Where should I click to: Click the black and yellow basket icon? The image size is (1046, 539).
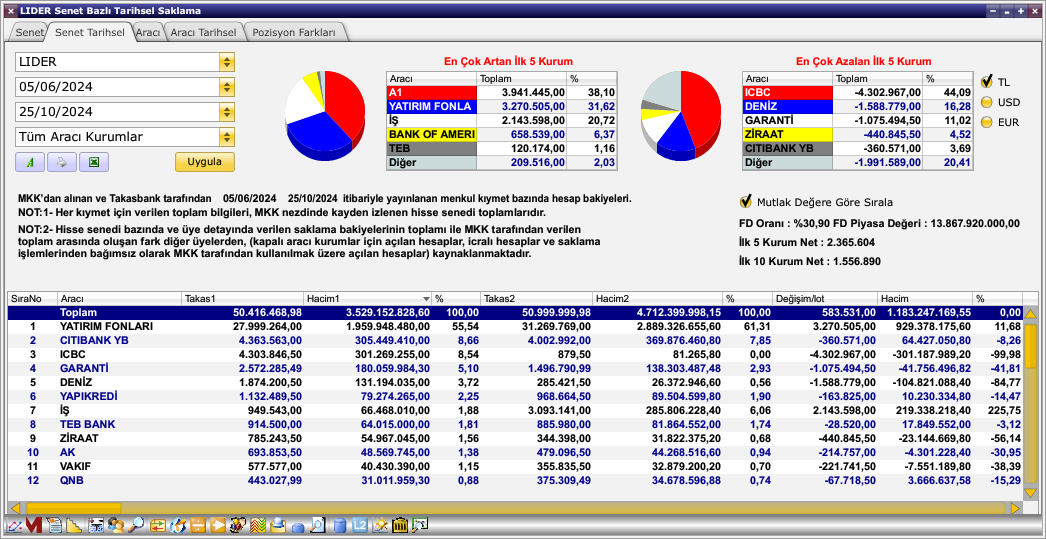point(400,525)
